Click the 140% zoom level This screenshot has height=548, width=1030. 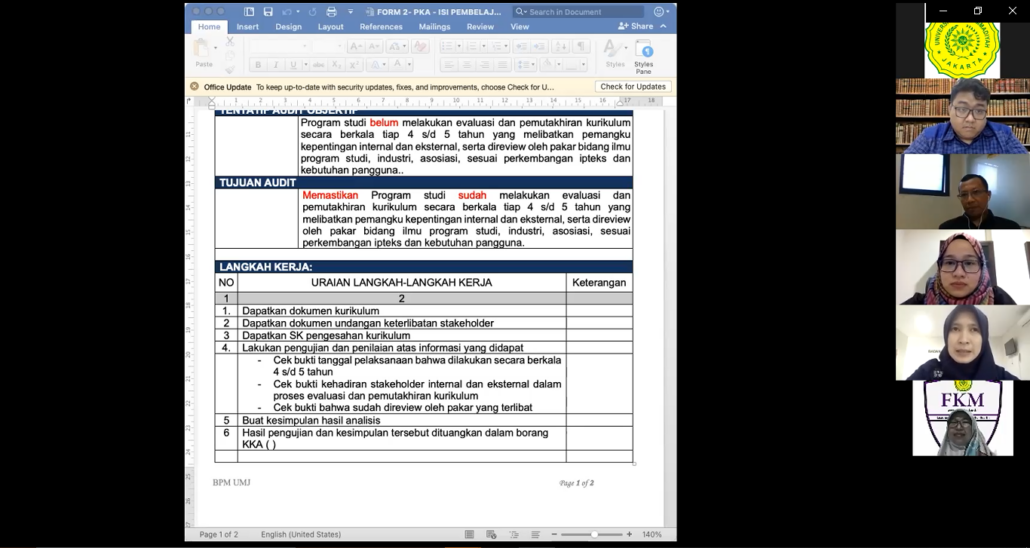click(x=652, y=534)
